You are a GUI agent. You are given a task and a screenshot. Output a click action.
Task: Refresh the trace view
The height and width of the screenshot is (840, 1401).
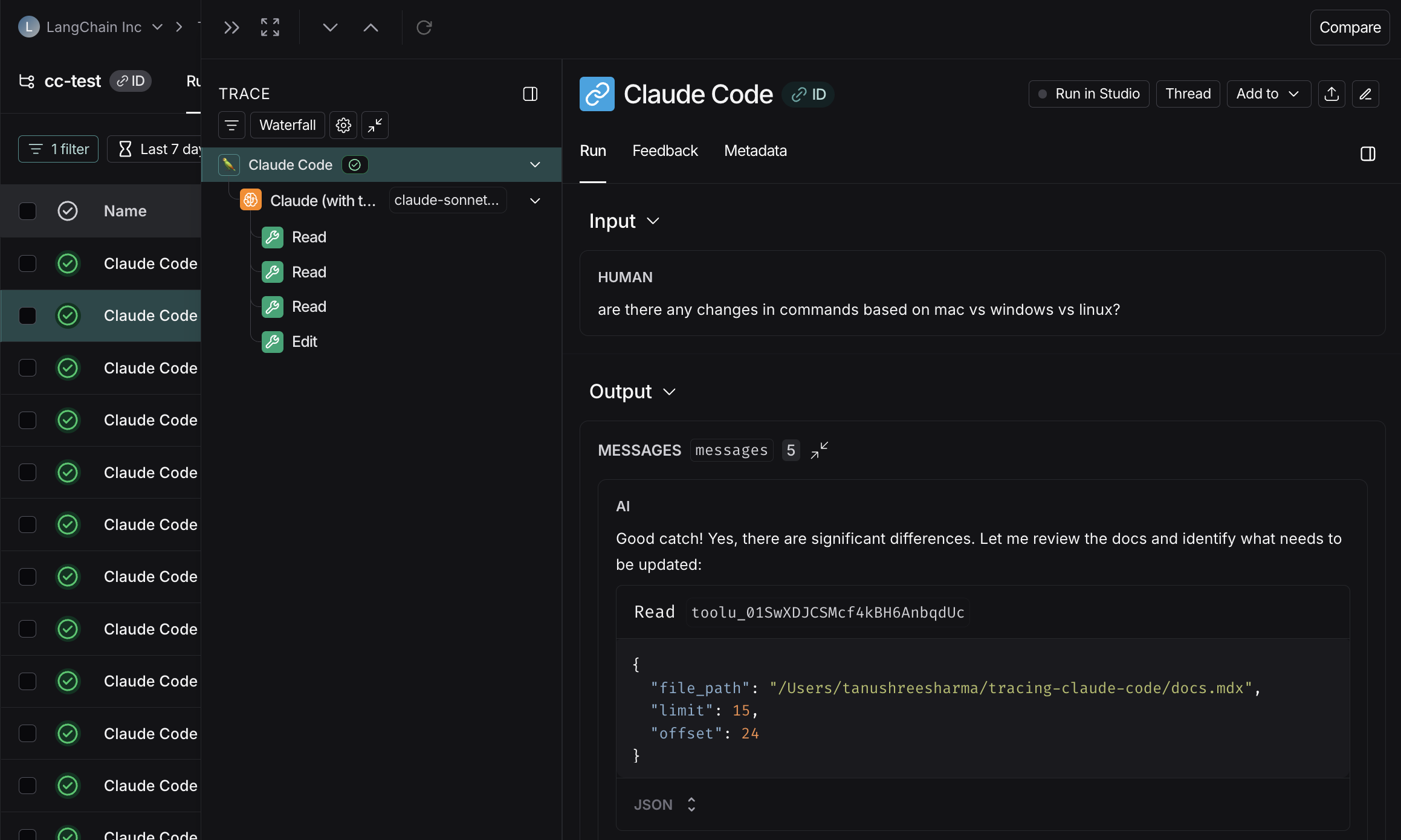424,27
